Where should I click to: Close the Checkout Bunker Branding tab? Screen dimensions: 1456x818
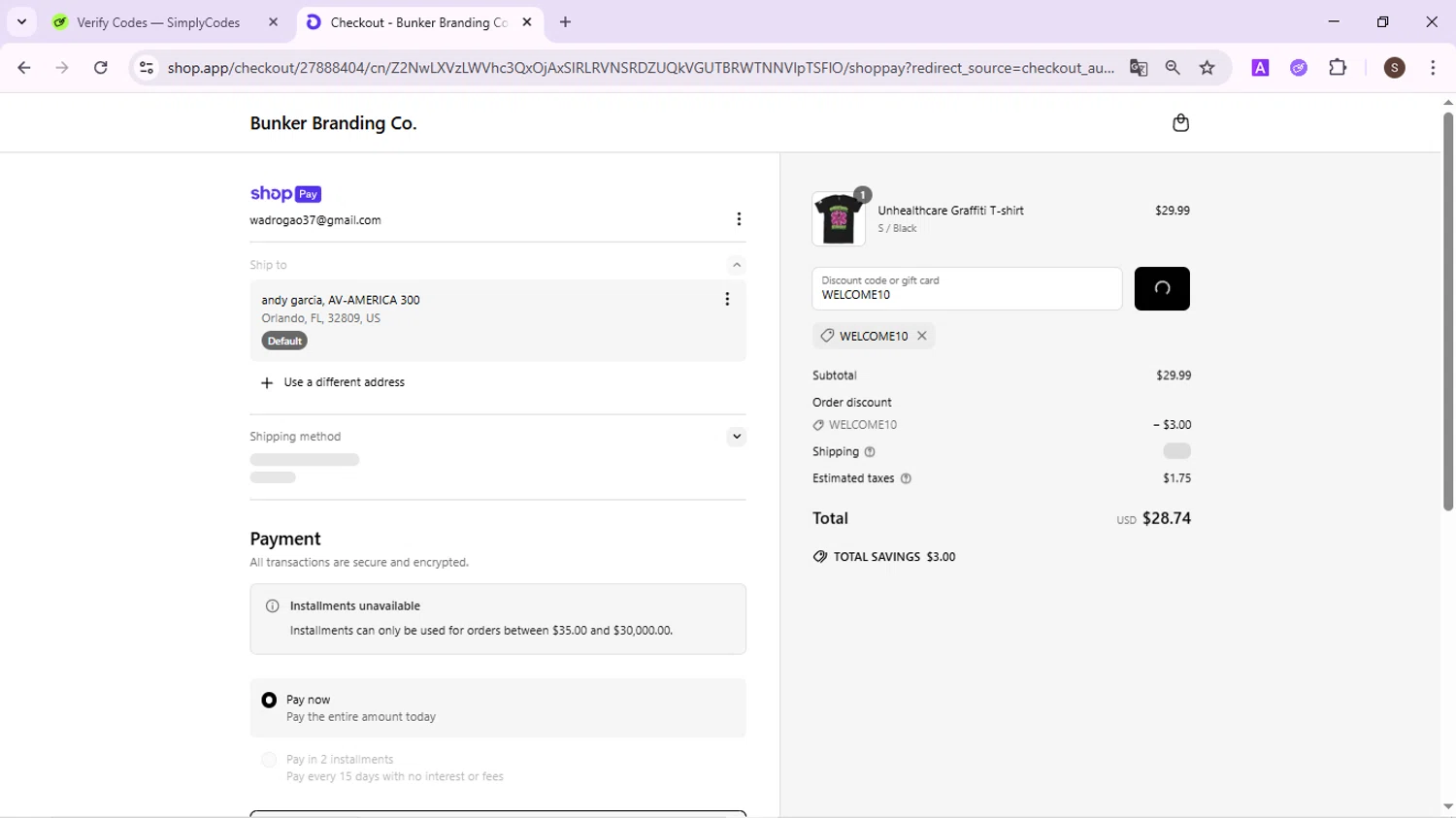527,21
